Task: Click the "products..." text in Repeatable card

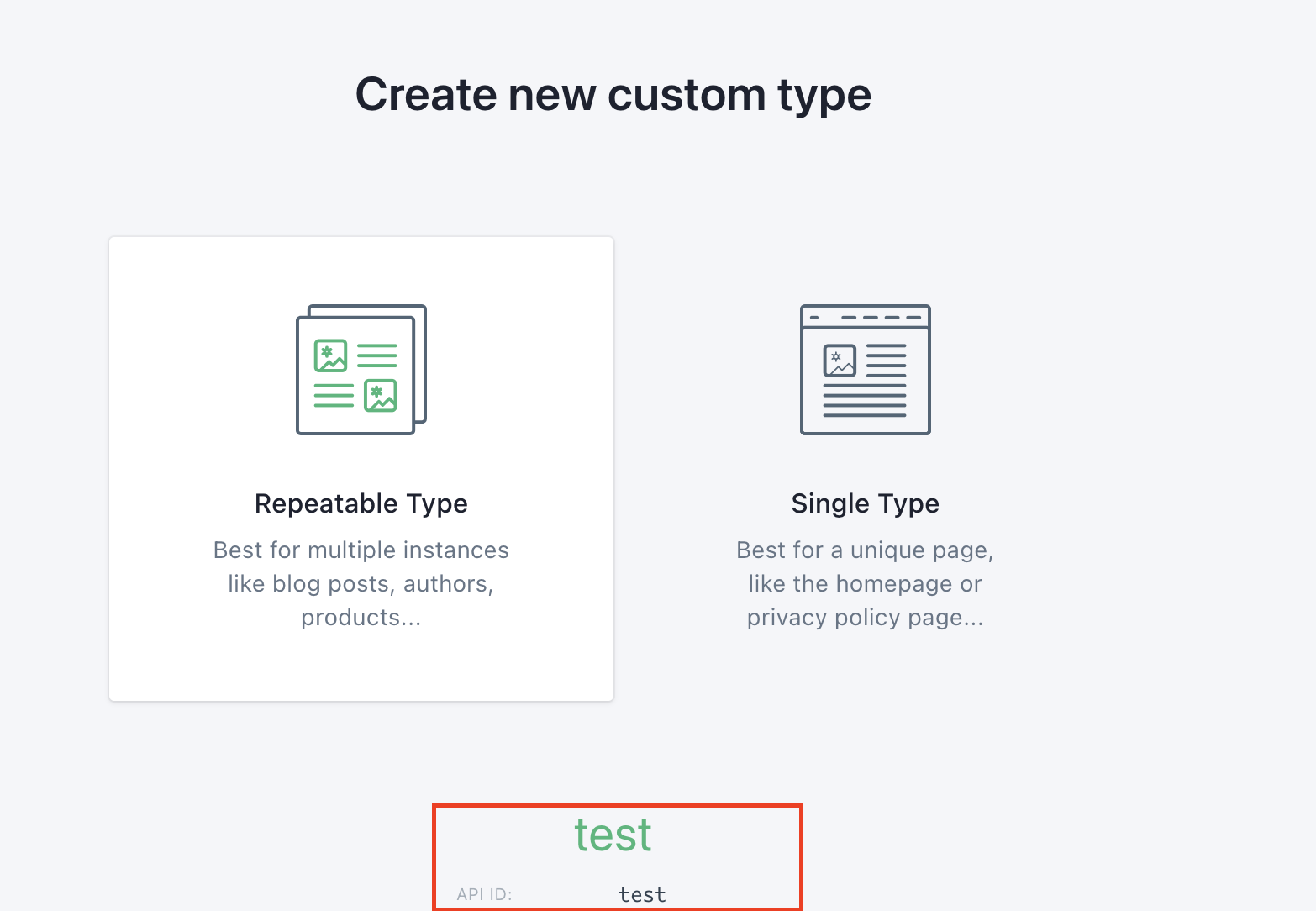Action: click(361, 618)
